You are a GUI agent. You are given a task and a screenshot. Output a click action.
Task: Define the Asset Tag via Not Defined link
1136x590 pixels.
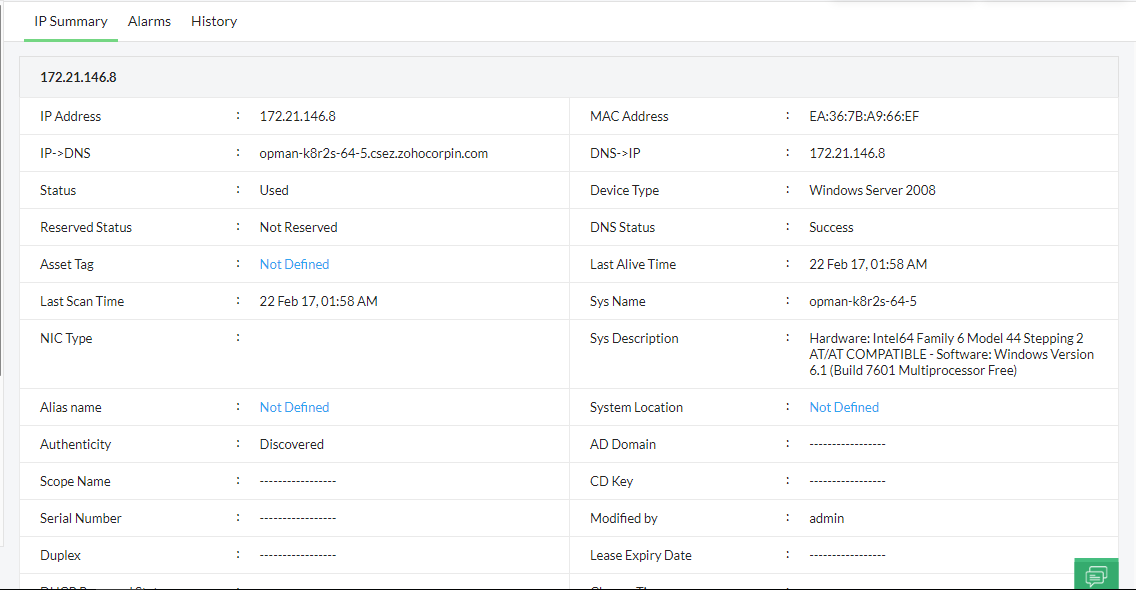click(x=294, y=263)
